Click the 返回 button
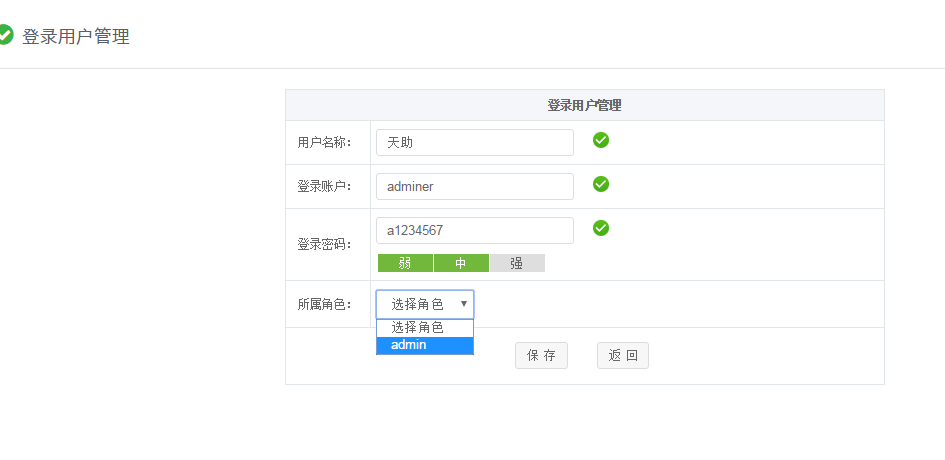The height and width of the screenshot is (460, 945). click(623, 356)
